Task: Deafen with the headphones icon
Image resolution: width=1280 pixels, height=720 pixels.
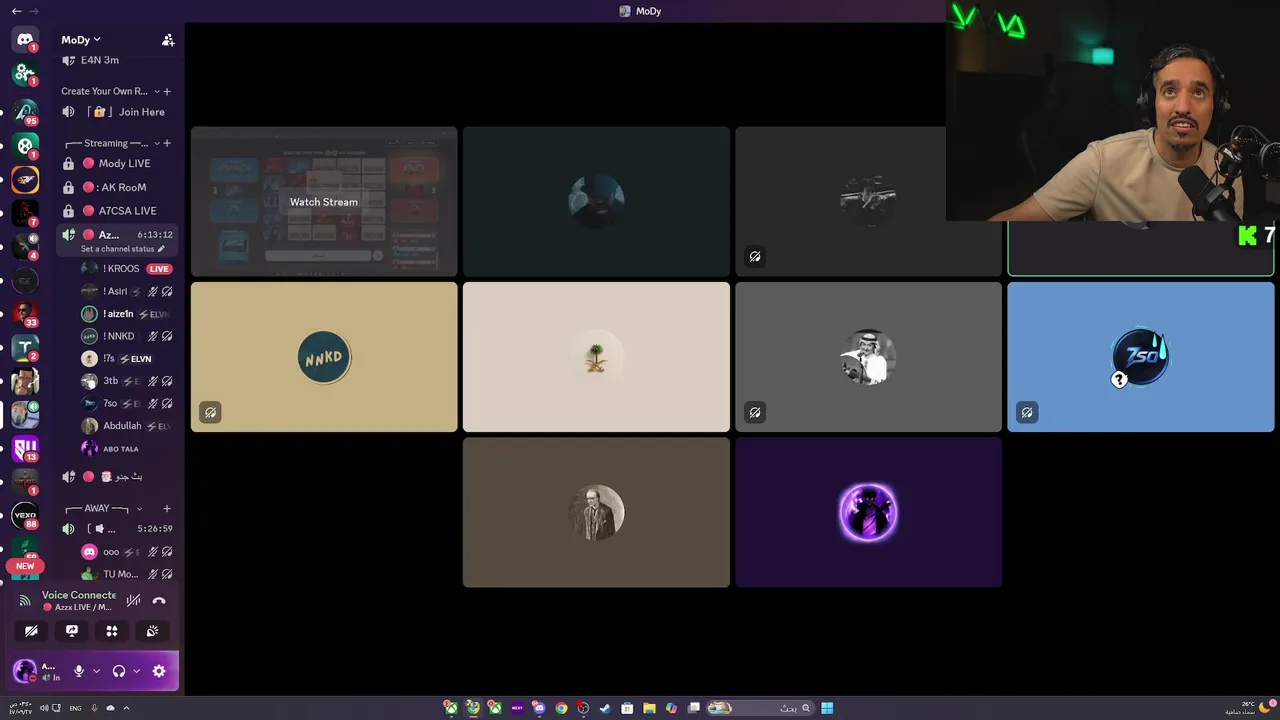Action: [x=119, y=671]
